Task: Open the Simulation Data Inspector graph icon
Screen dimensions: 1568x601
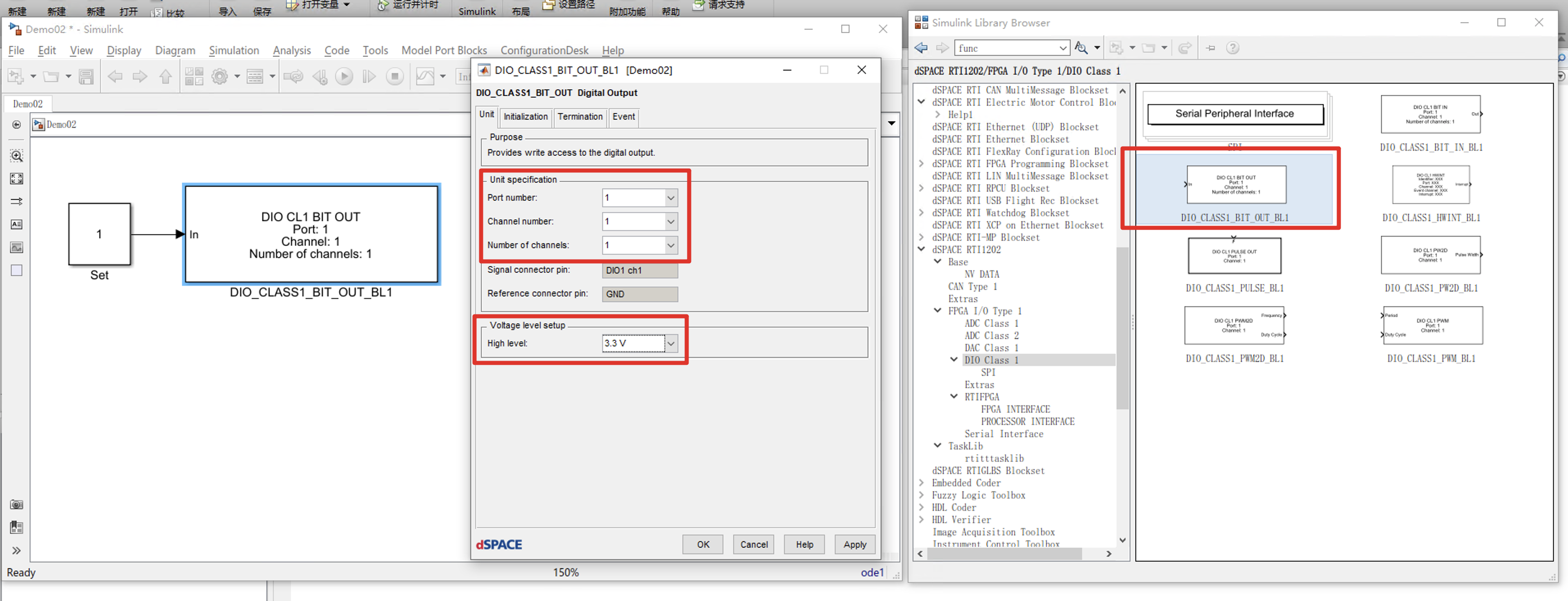Action: point(425,77)
